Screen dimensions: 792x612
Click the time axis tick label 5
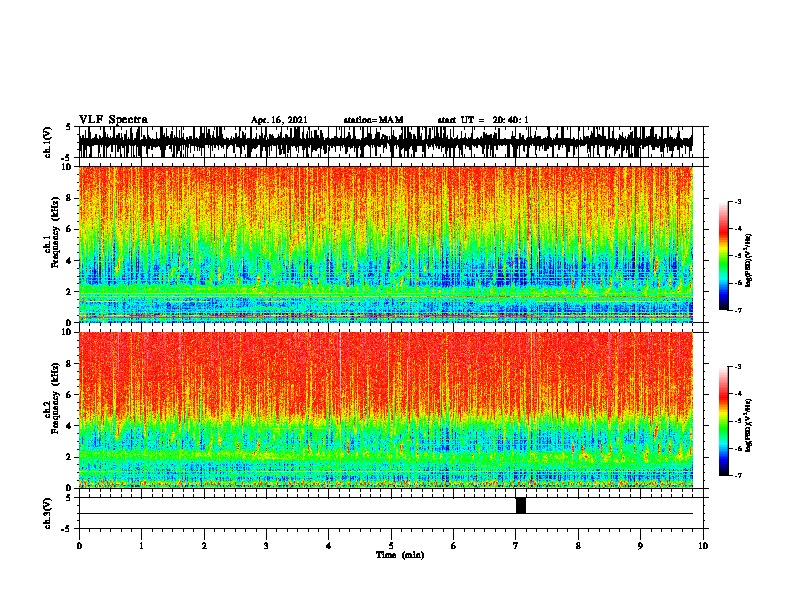tap(391, 545)
